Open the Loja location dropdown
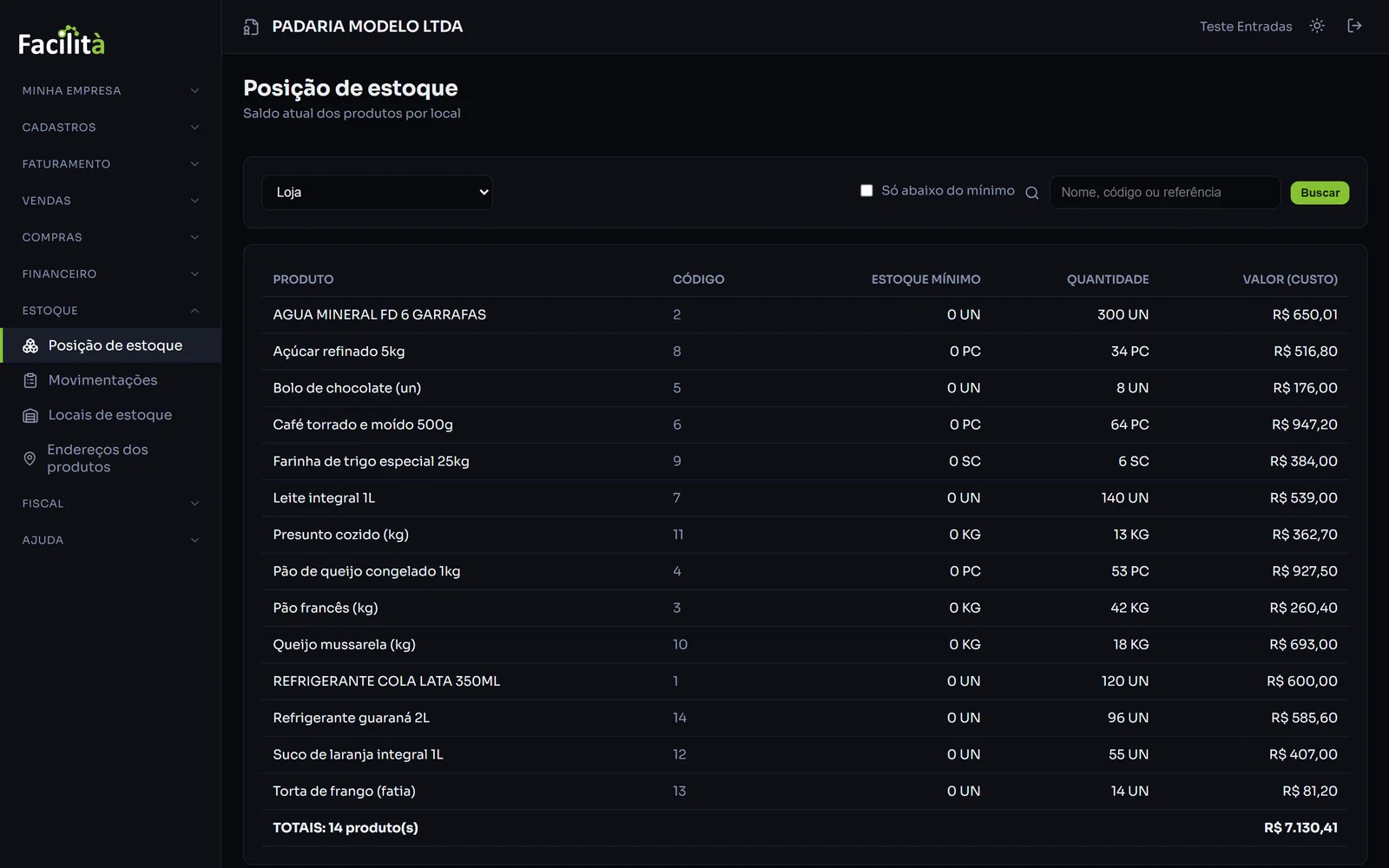Image resolution: width=1389 pixels, height=868 pixels. click(377, 193)
